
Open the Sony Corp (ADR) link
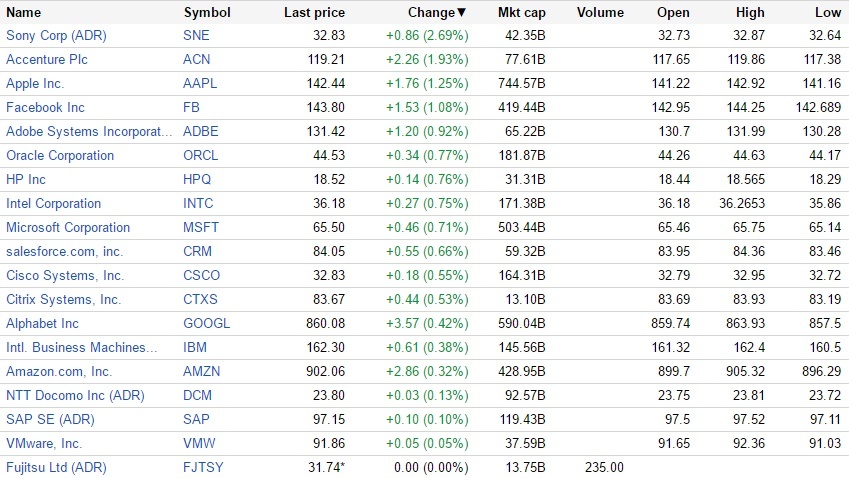coord(56,35)
